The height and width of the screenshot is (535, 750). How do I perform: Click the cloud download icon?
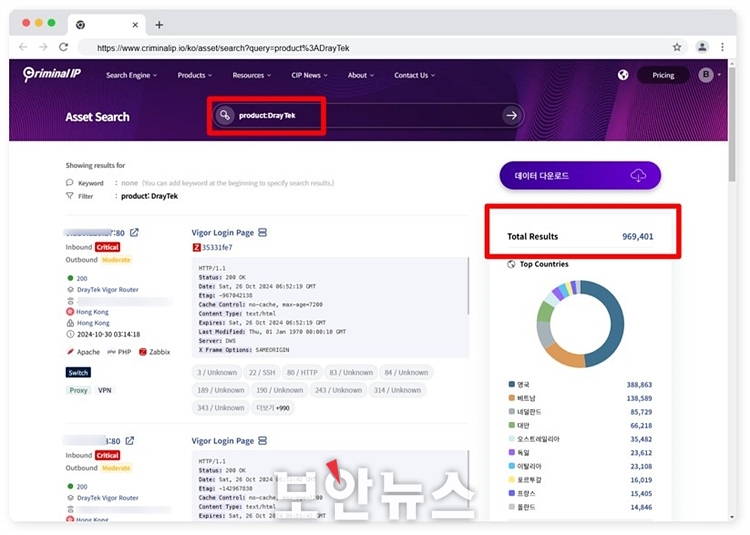638,175
